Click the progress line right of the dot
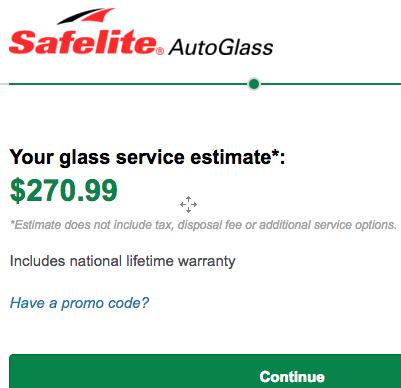The image size is (401, 388). 330,84
